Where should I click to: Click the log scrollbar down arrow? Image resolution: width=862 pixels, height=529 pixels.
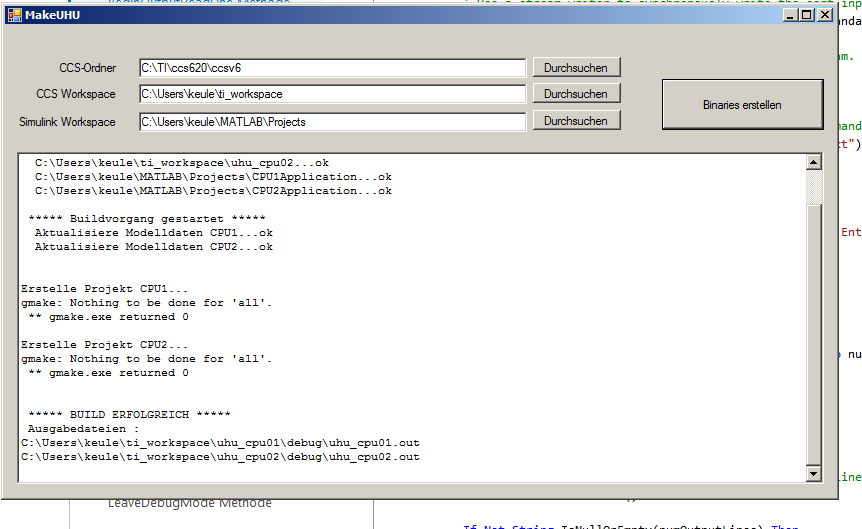[814, 473]
